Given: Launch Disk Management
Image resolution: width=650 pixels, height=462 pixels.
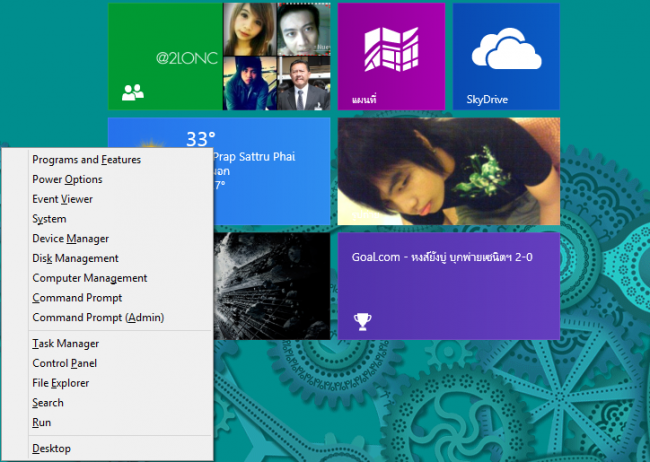Looking at the screenshot, I should click(x=75, y=258).
